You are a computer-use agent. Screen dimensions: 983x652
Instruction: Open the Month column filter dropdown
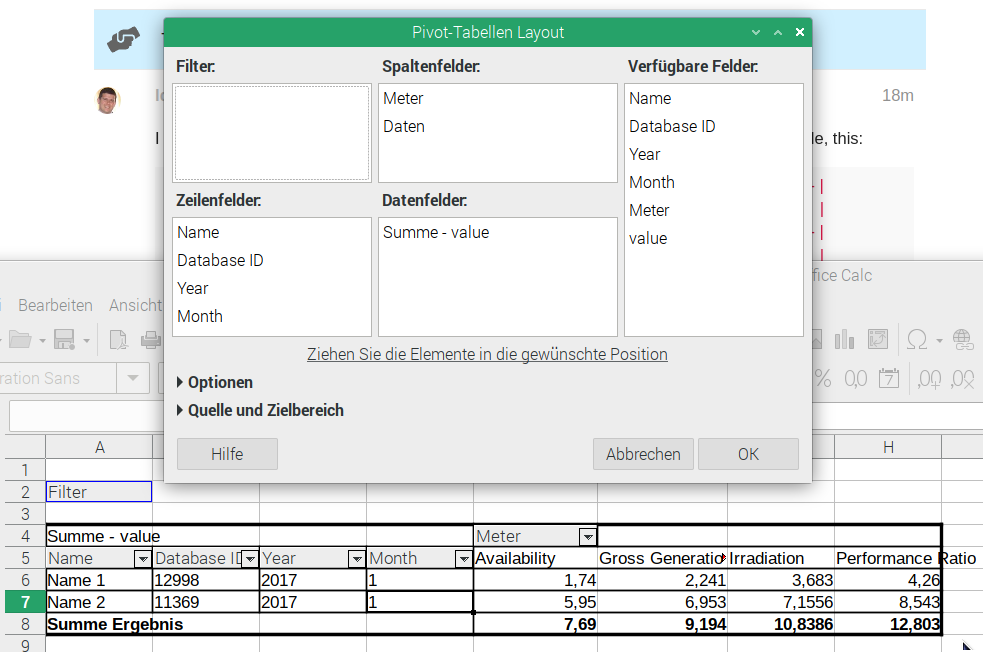464,559
